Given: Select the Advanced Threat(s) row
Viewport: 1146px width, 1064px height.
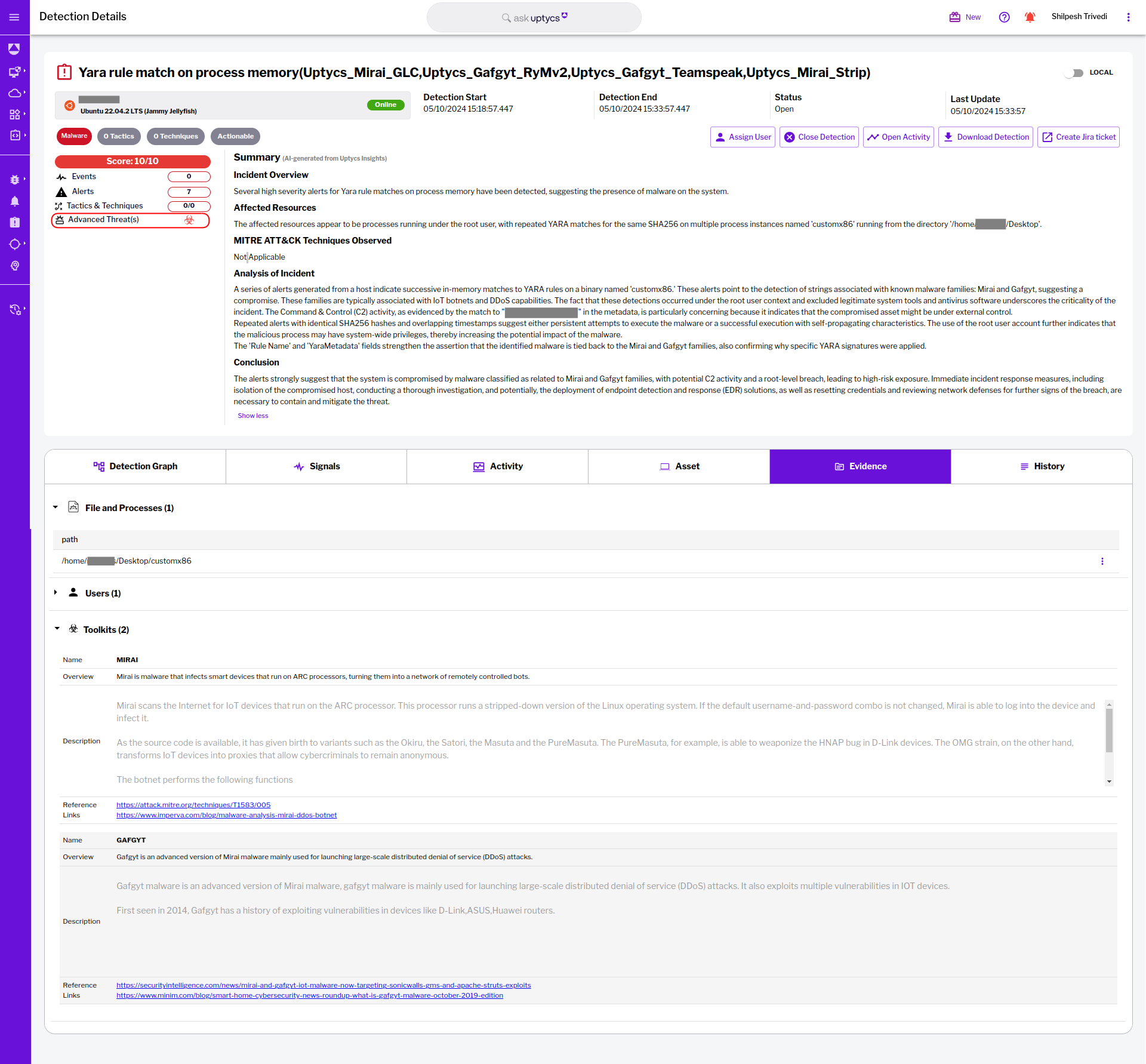Looking at the screenshot, I should coord(131,220).
